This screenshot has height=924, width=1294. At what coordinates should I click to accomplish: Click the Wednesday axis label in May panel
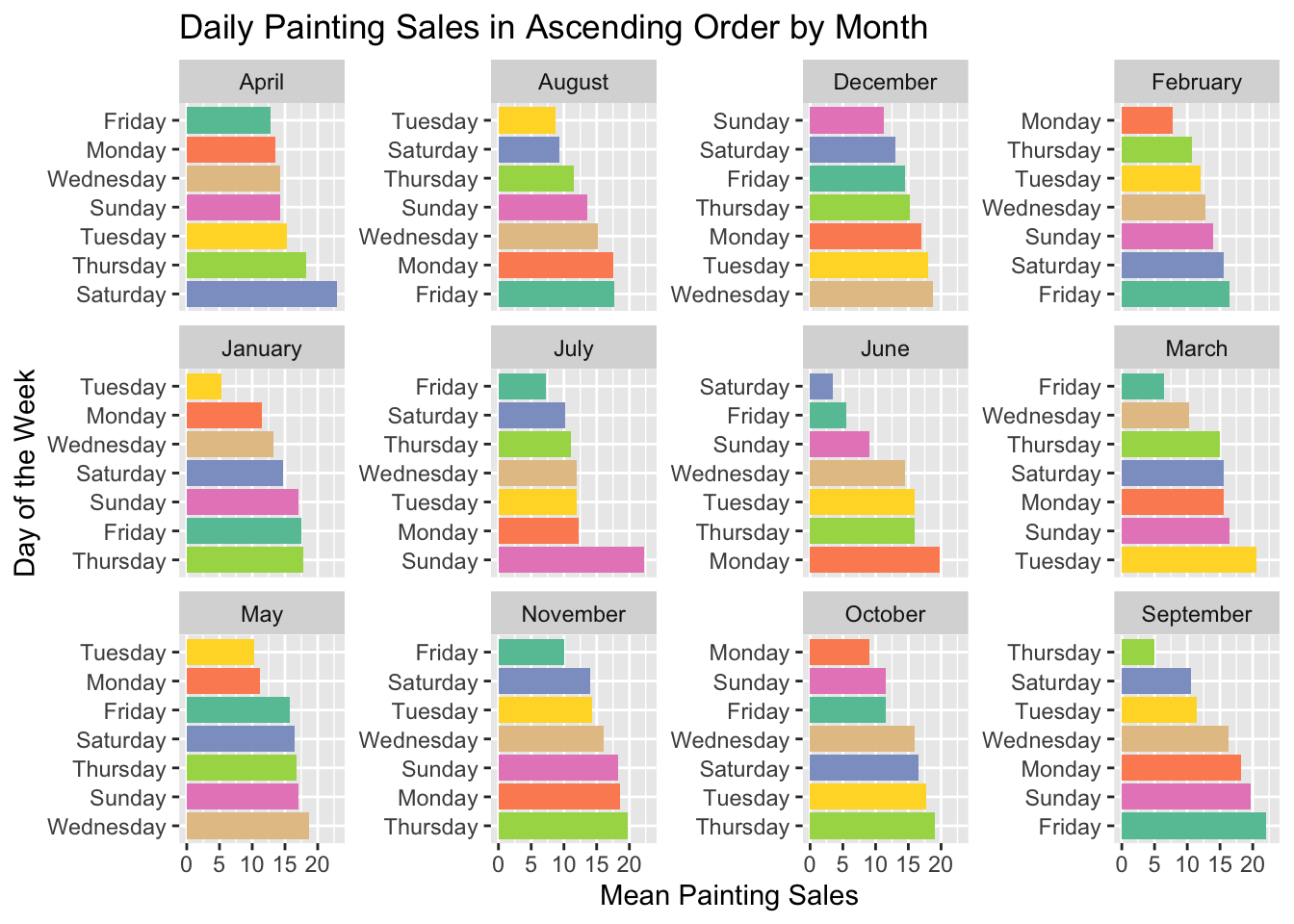click(107, 827)
